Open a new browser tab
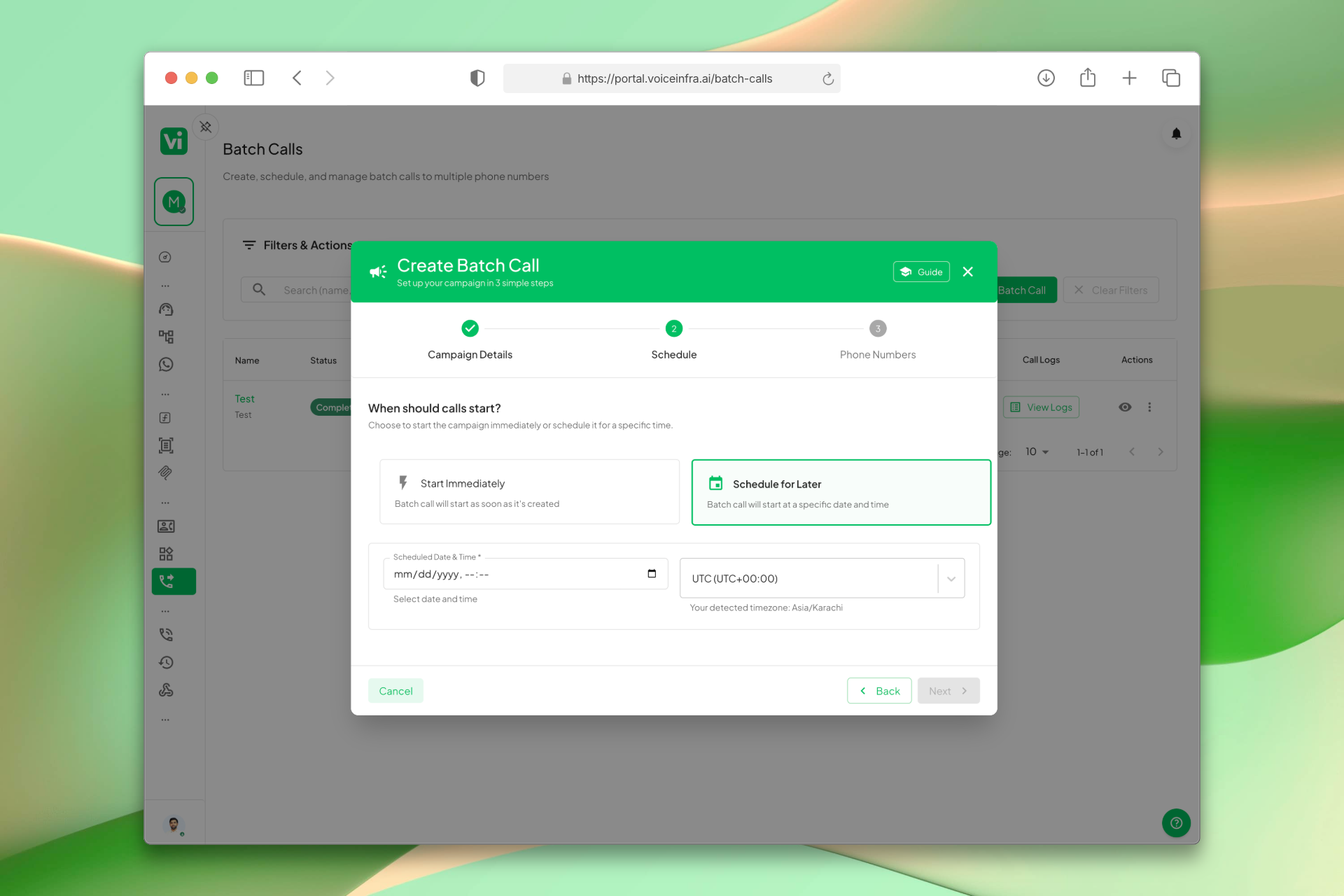 click(1129, 78)
